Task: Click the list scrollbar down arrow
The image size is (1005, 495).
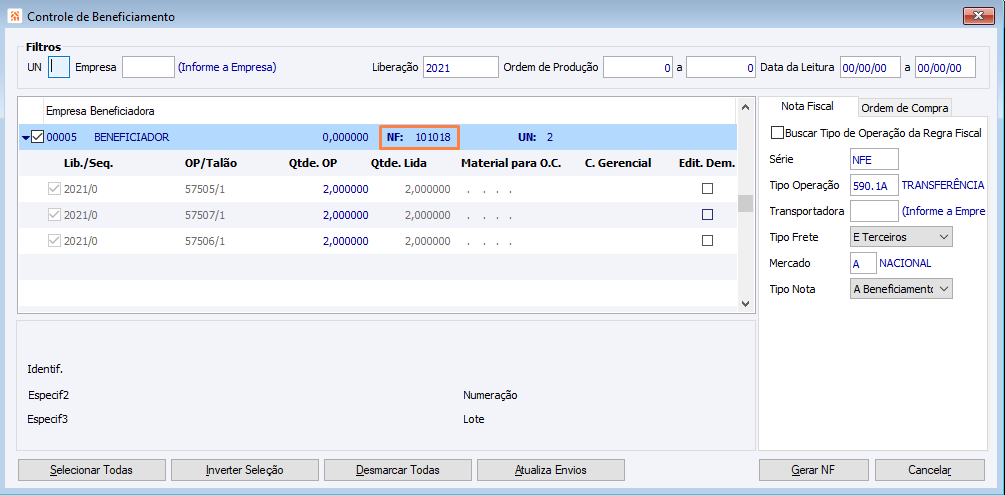Action: (x=744, y=303)
